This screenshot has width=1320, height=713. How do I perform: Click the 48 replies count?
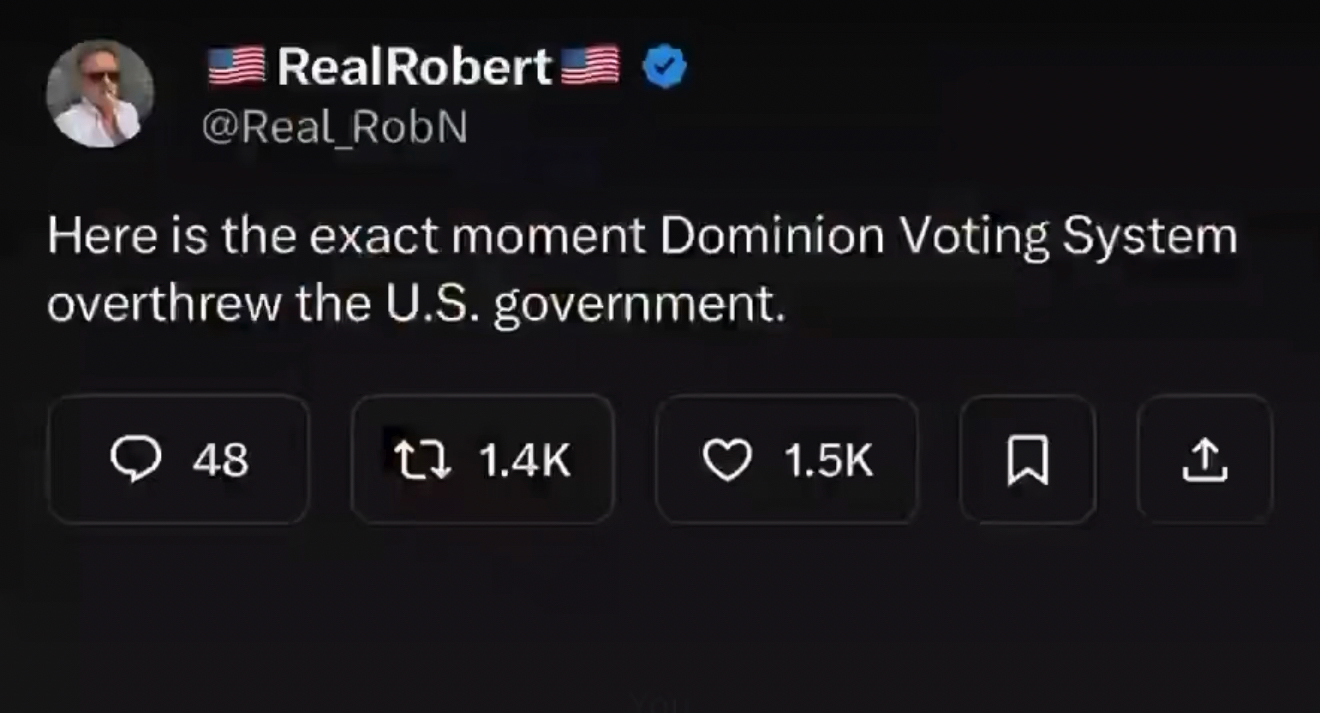tap(221, 460)
